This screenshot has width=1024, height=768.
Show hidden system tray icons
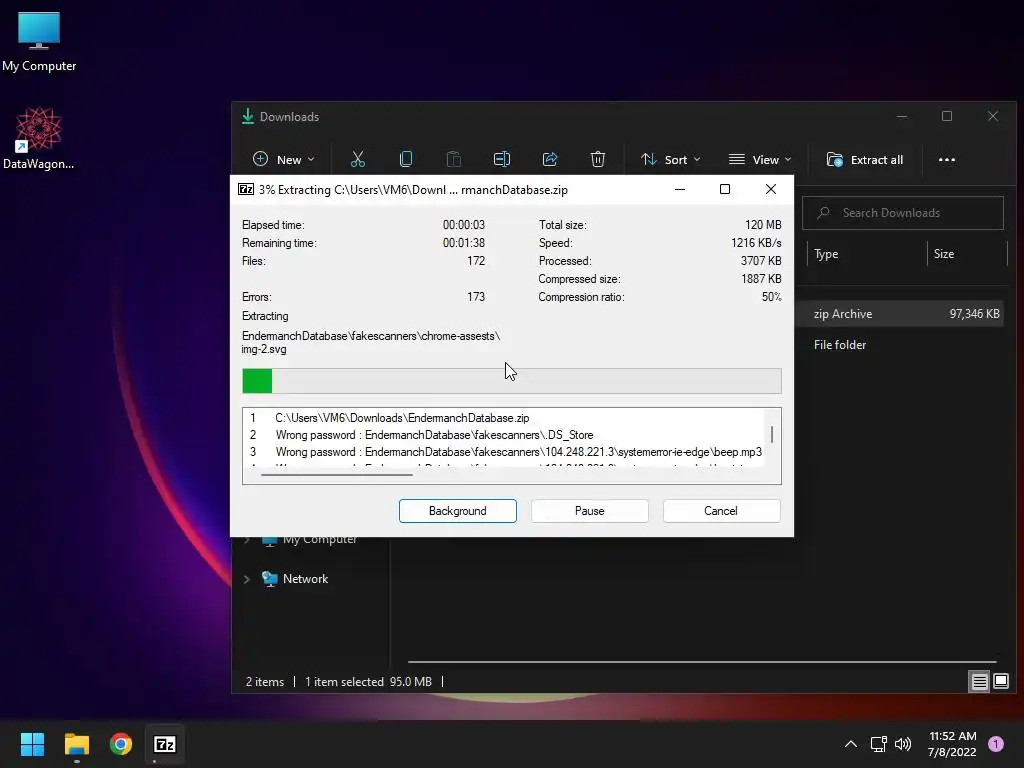pos(850,744)
